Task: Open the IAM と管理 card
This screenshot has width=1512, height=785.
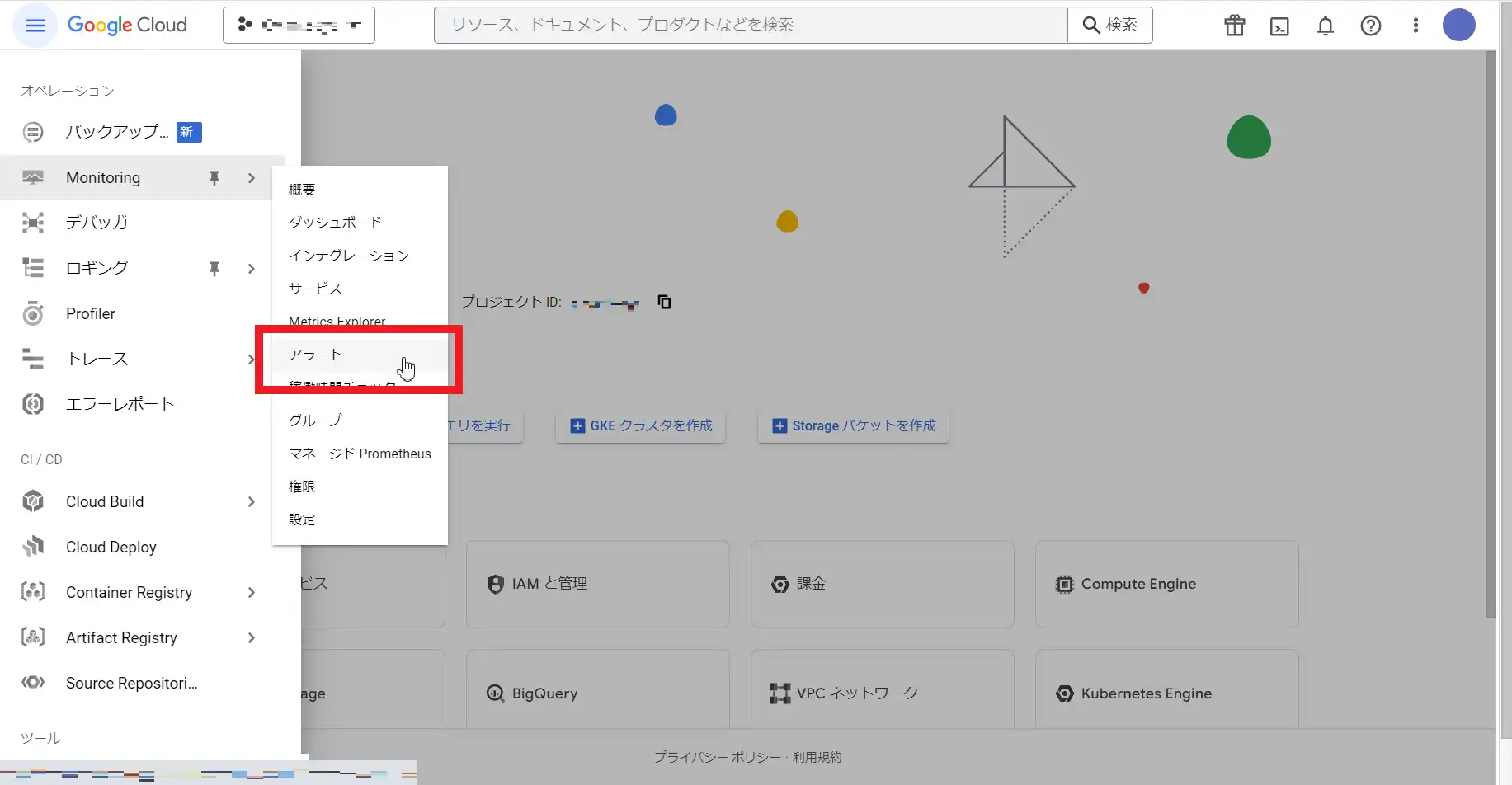Action: [x=598, y=584]
